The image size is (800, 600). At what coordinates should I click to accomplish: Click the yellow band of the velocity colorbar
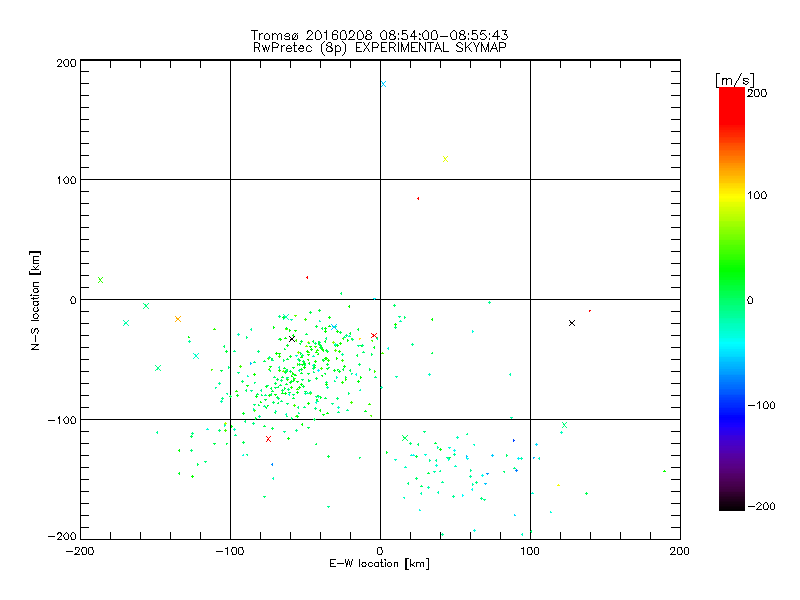[732, 195]
